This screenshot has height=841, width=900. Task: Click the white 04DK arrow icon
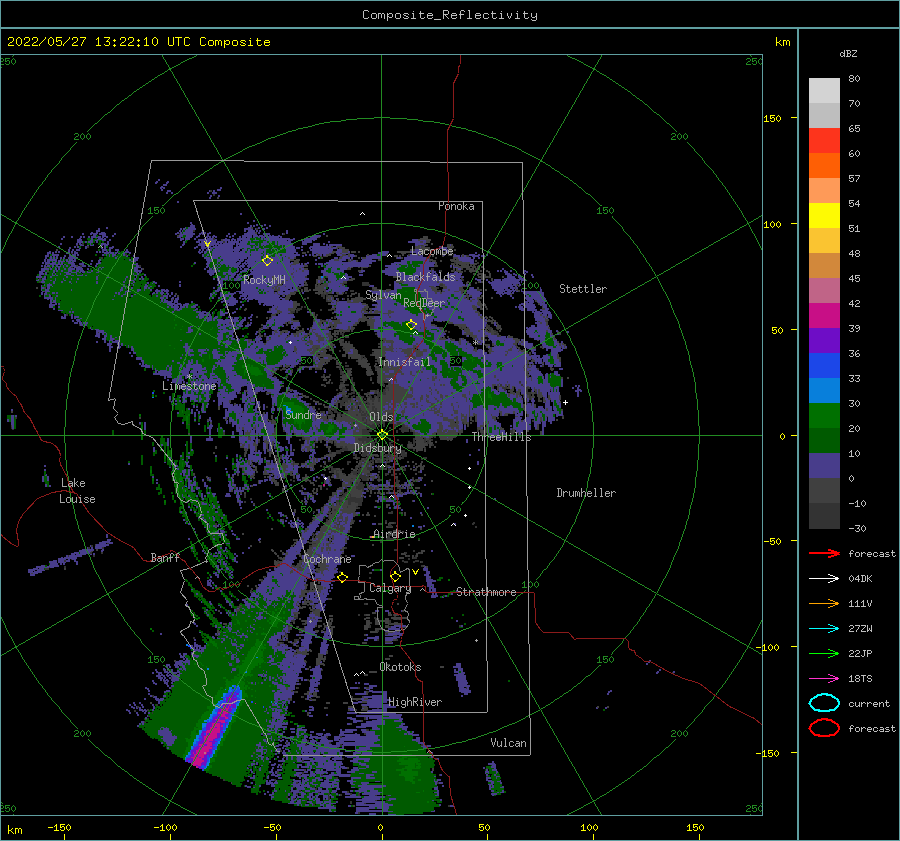824,579
